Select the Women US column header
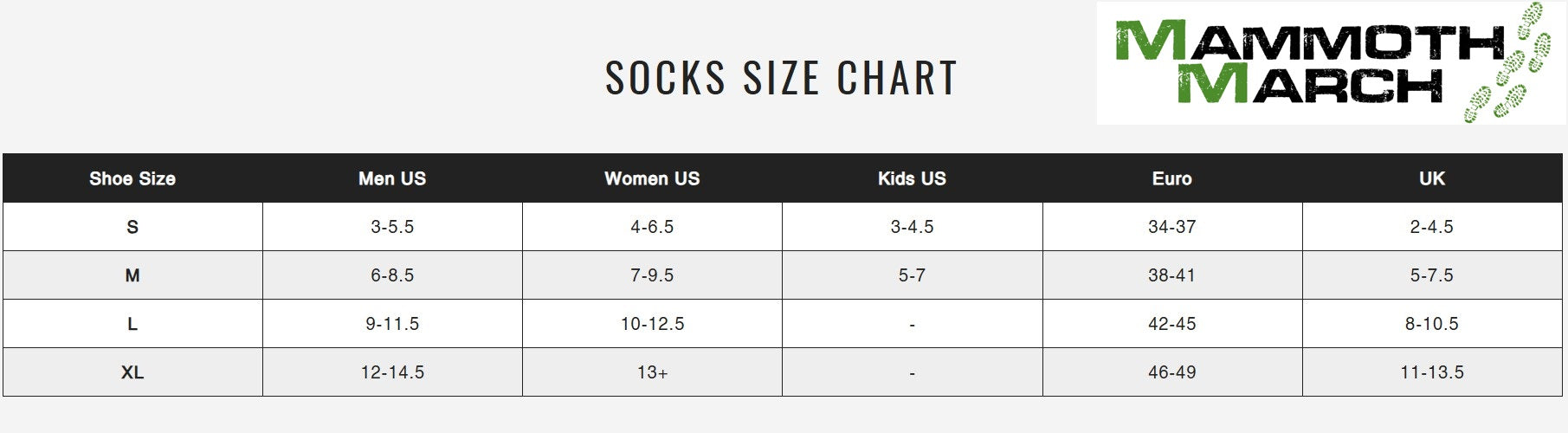Screen dimensions: 1568x433 (x=652, y=178)
